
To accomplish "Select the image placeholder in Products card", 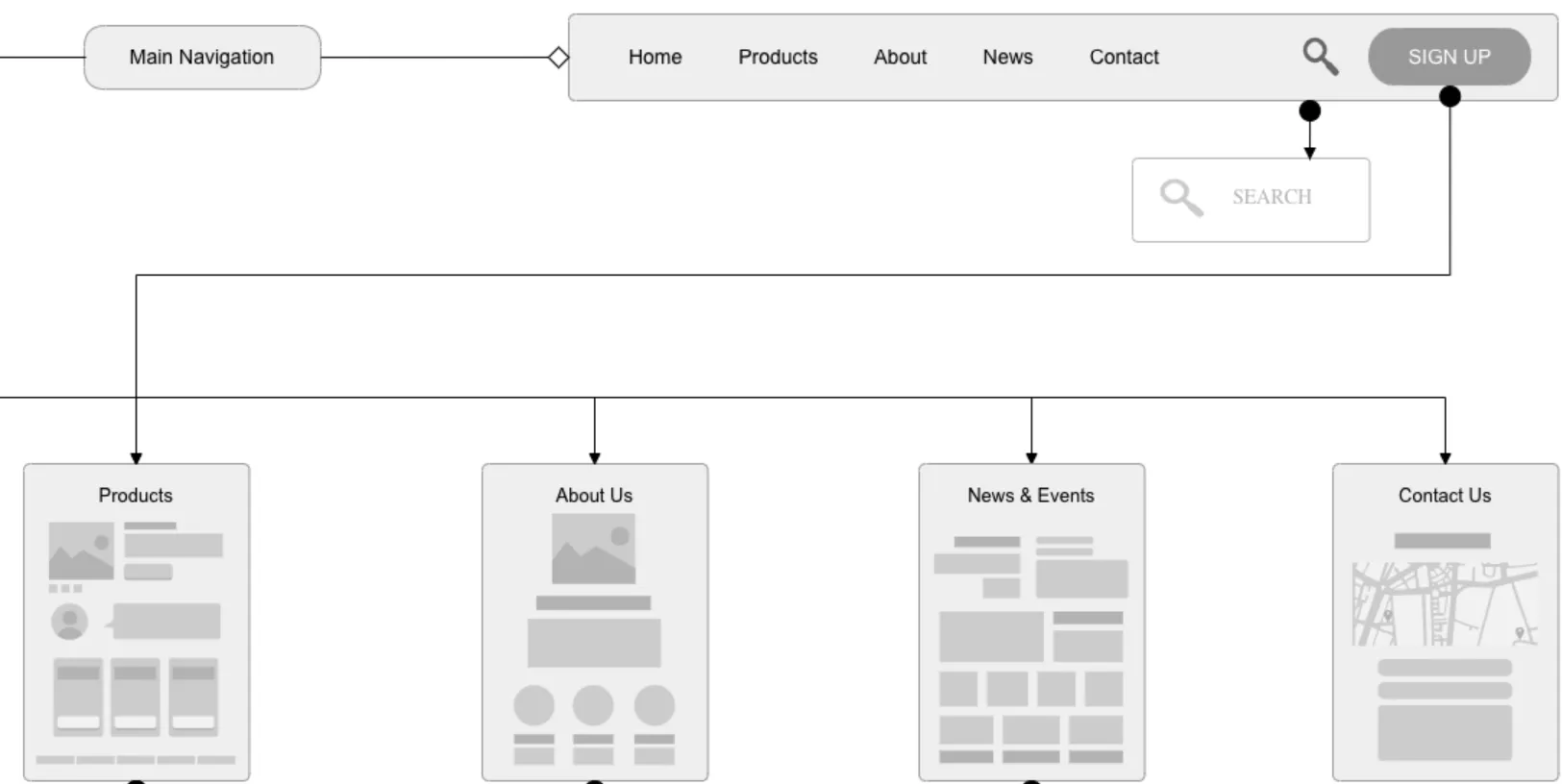I will (81, 551).
